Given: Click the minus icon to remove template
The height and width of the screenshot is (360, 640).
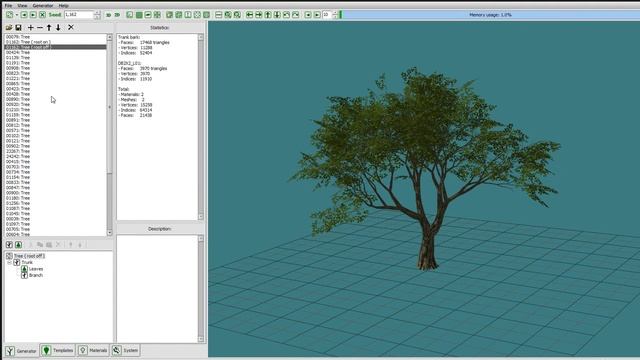Looking at the screenshot, I should pos(40,27).
